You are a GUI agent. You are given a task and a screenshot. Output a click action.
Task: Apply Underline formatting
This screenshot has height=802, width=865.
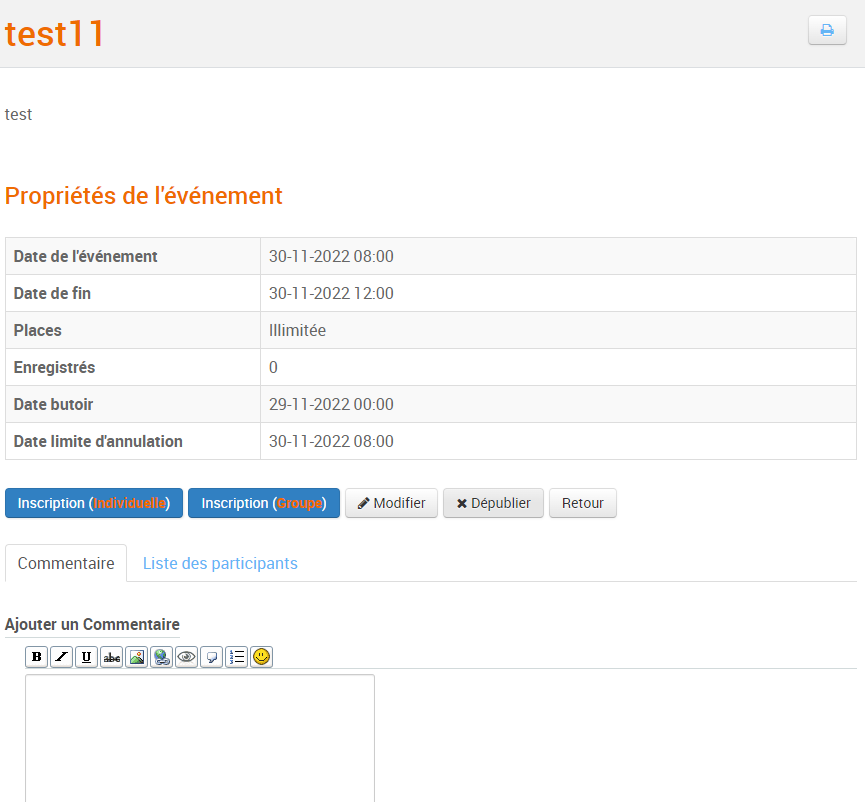click(x=86, y=656)
